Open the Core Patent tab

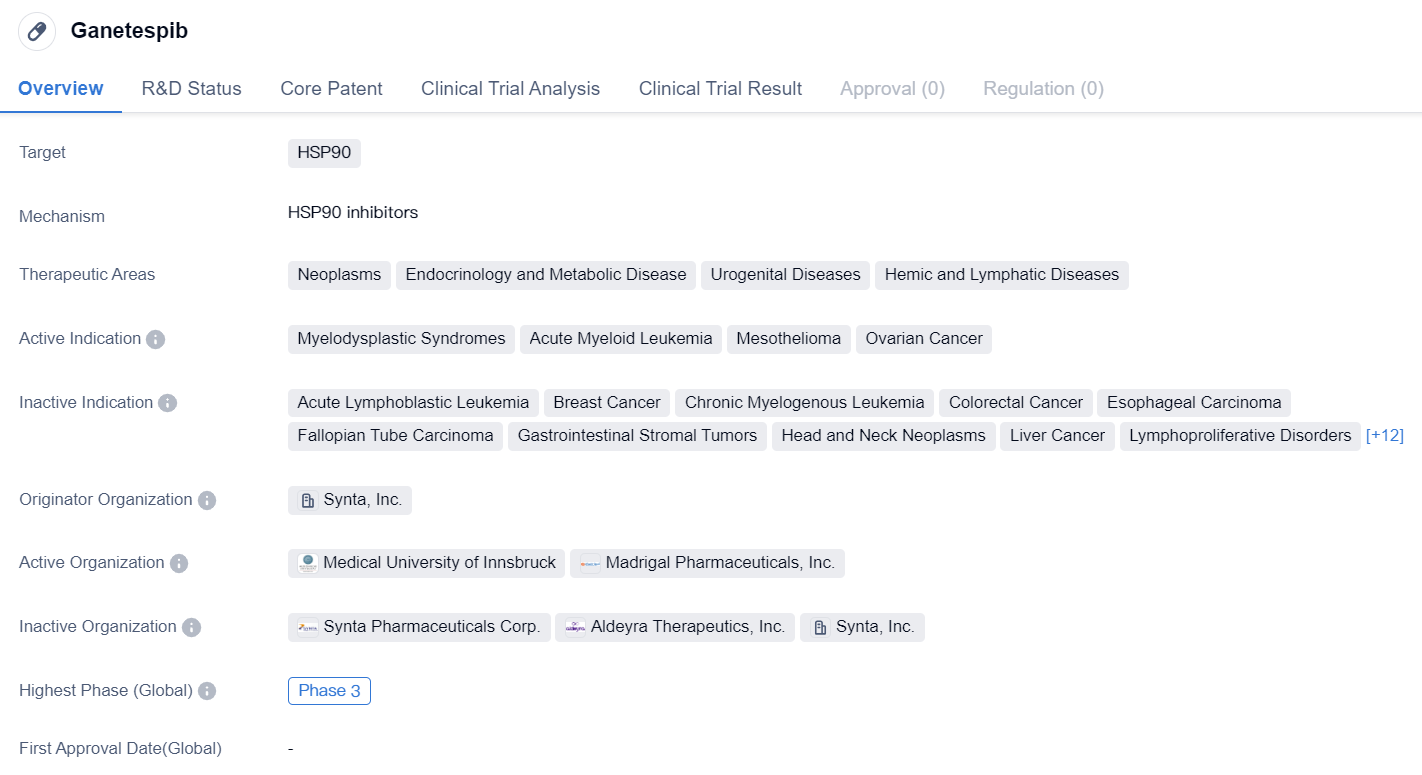pos(331,88)
